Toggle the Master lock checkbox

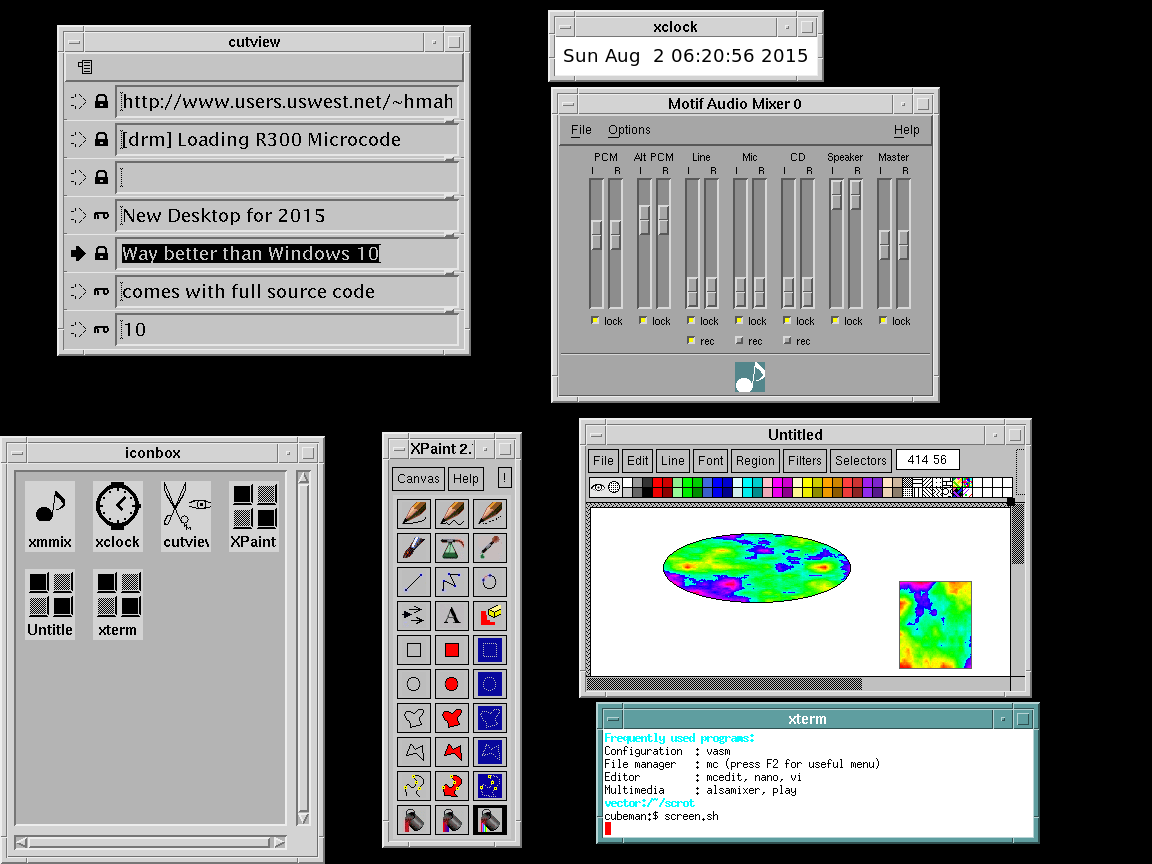tap(883, 320)
